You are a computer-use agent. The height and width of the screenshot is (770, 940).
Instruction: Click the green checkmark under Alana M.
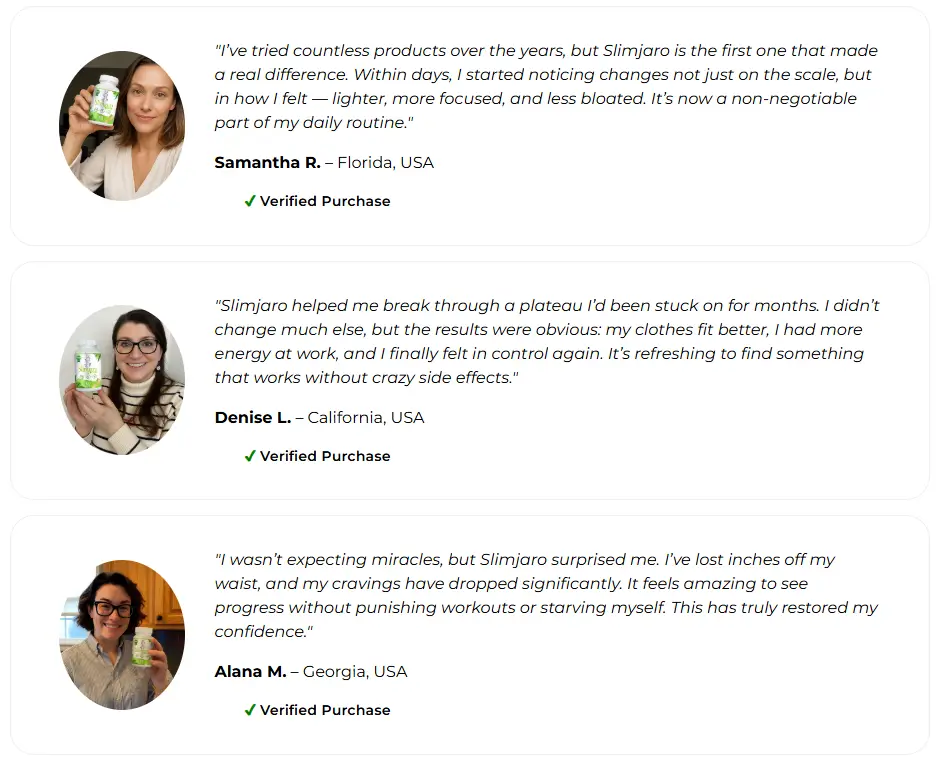250,710
